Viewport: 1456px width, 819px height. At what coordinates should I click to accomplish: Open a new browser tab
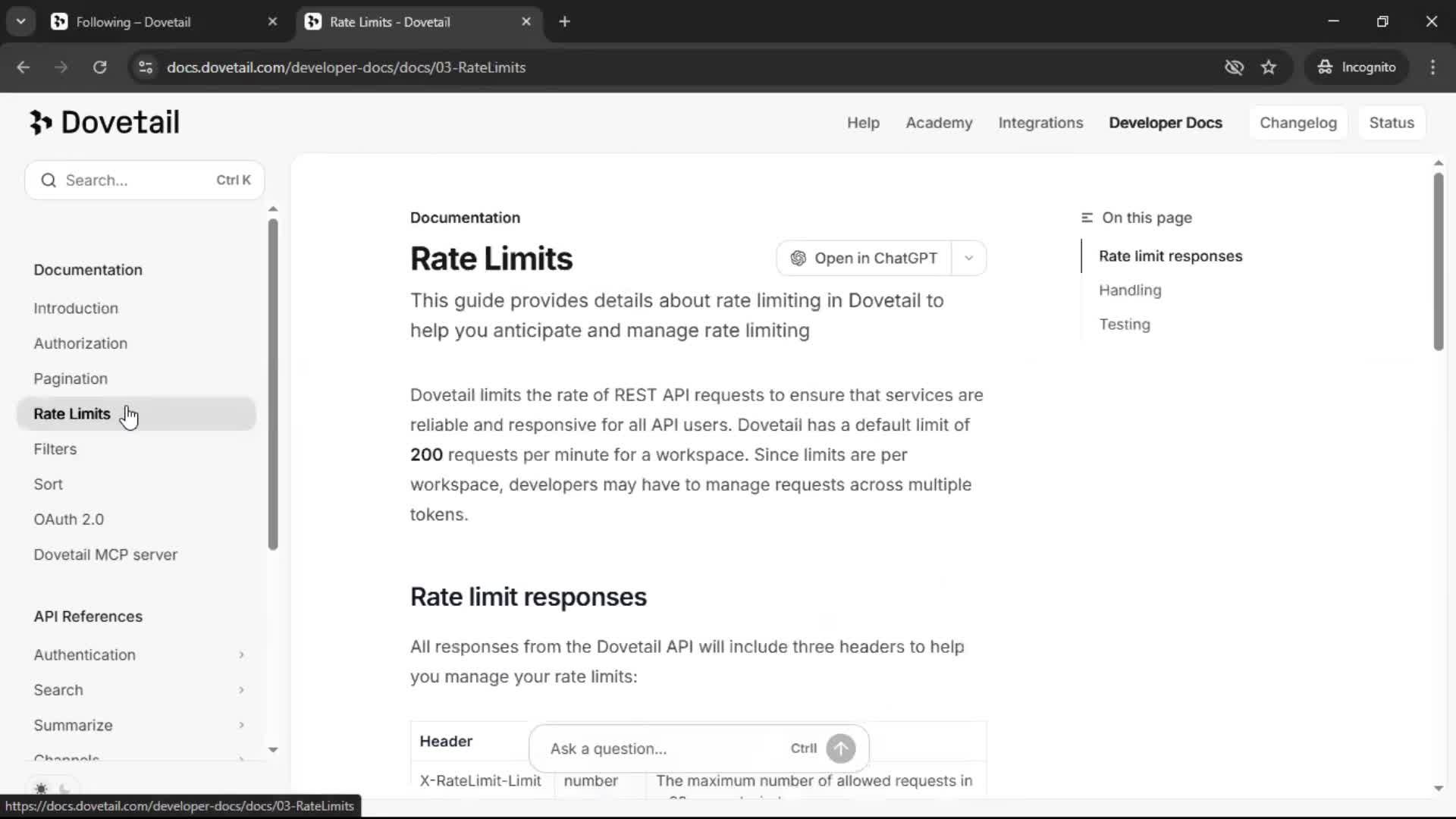tap(564, 22)
